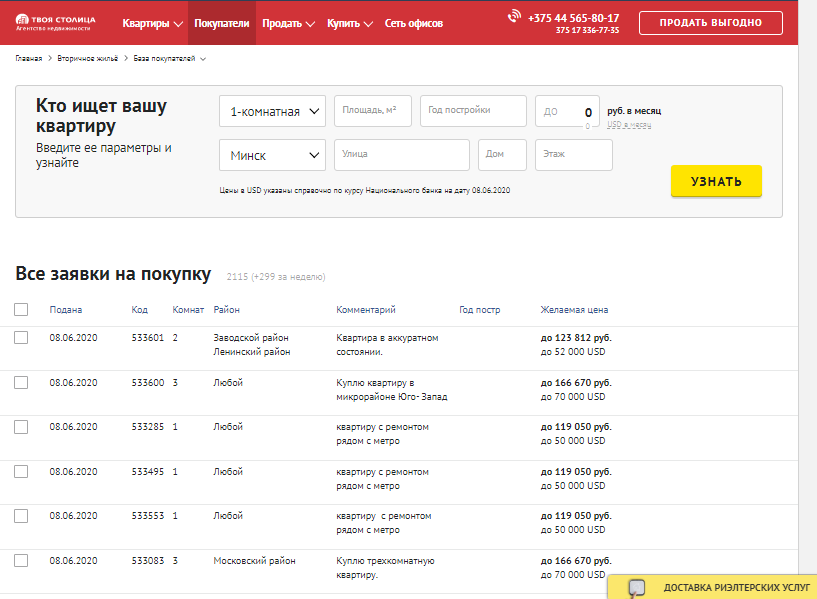Open the 1-комнатная rooms dropdown

pyautogui.click(x=272, y=111)
